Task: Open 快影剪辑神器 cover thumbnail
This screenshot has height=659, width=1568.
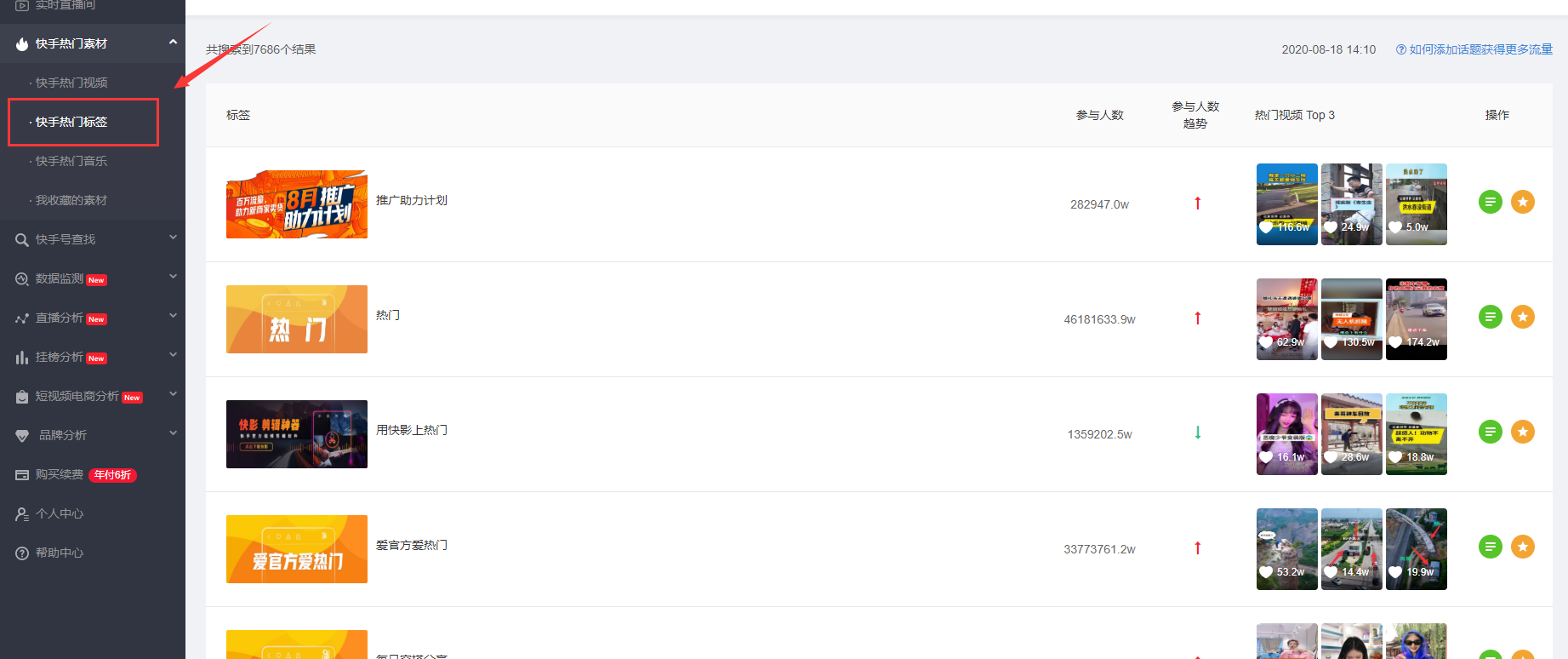Action: coord(297,434)
